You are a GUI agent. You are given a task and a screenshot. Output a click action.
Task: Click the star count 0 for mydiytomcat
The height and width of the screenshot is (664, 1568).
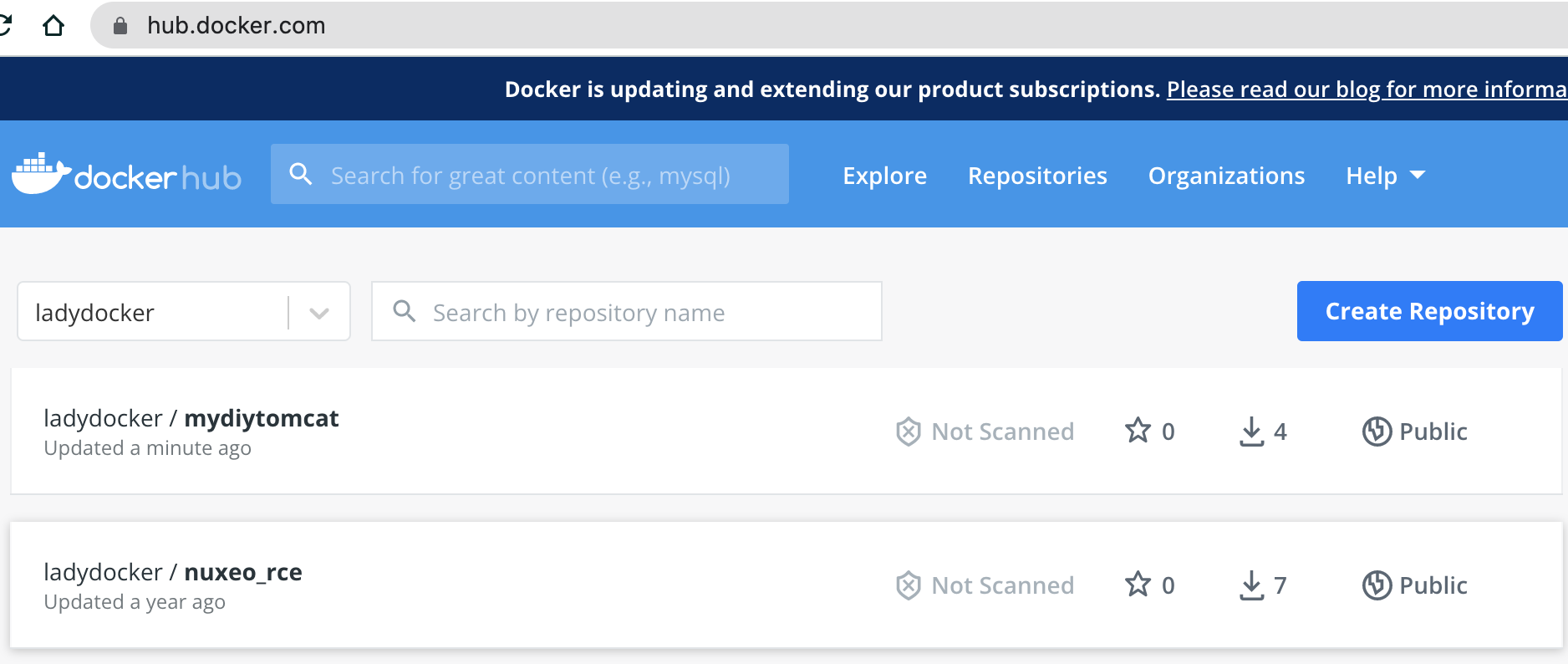[x=1168, y=432]
